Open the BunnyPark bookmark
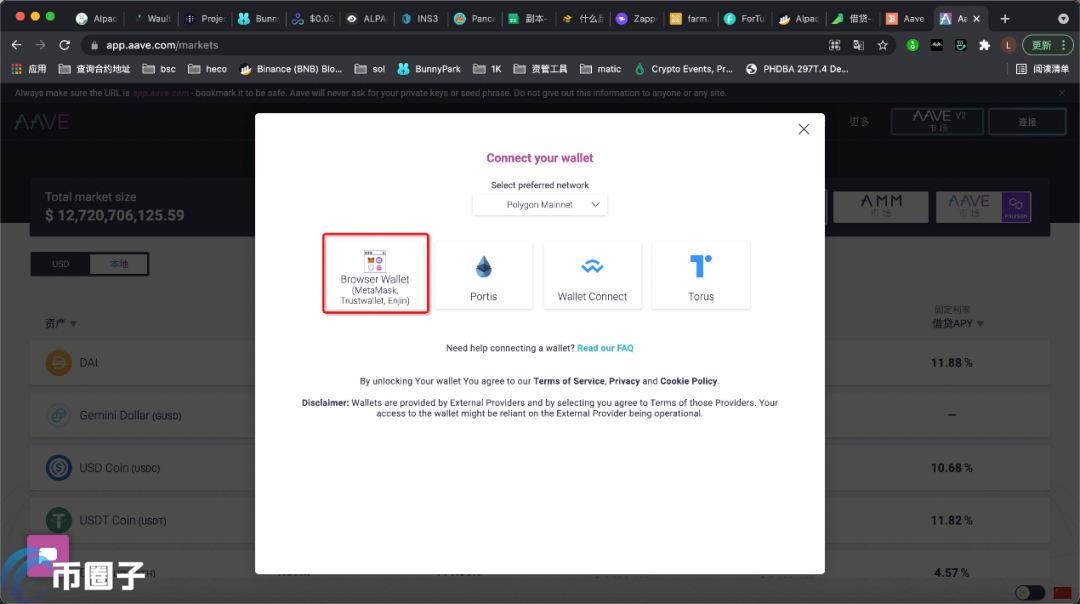The height and width of the screenshot is (604, 1080). coord(429,69)
